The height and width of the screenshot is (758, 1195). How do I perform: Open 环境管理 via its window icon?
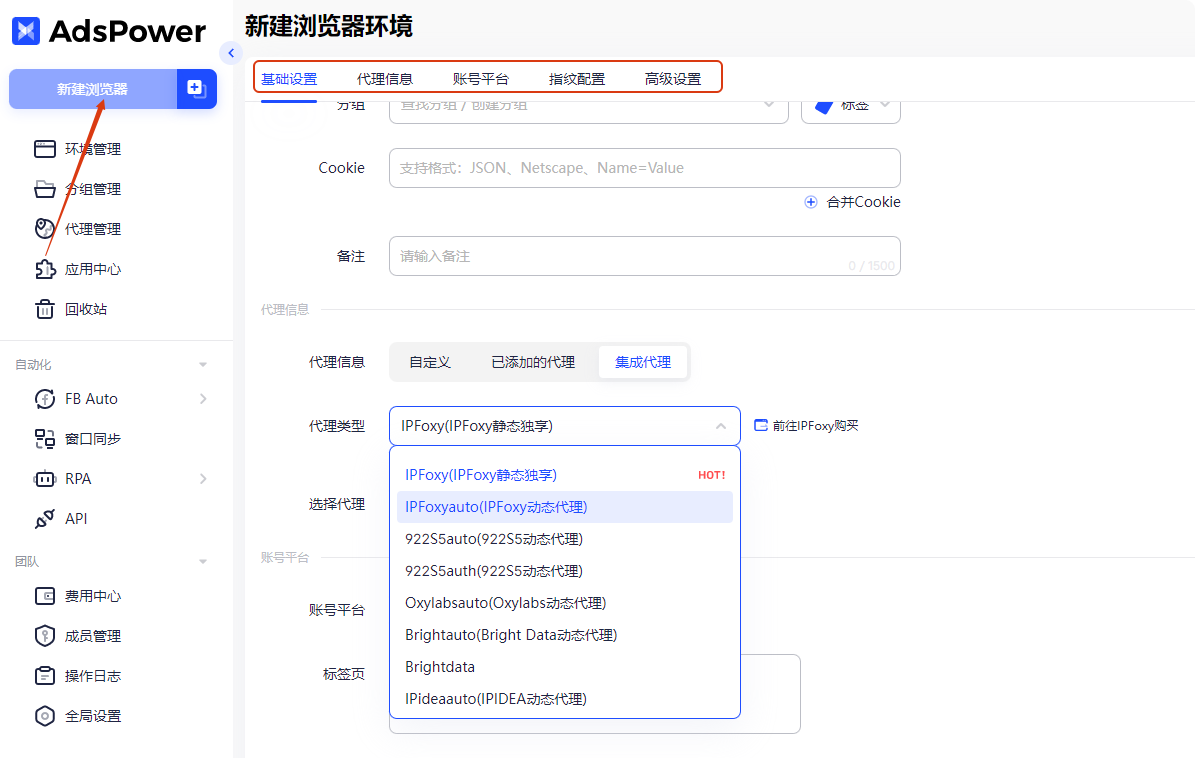coord(45,149)
